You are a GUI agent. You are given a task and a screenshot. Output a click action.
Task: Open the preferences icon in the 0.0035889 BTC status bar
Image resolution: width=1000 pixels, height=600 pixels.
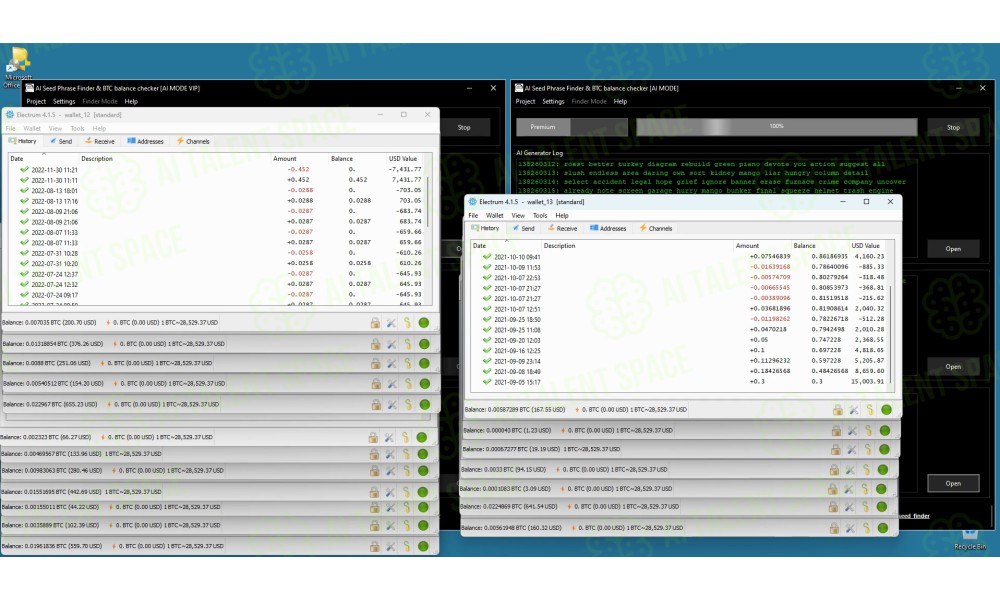pyautogui.click(x=390, y=525)
